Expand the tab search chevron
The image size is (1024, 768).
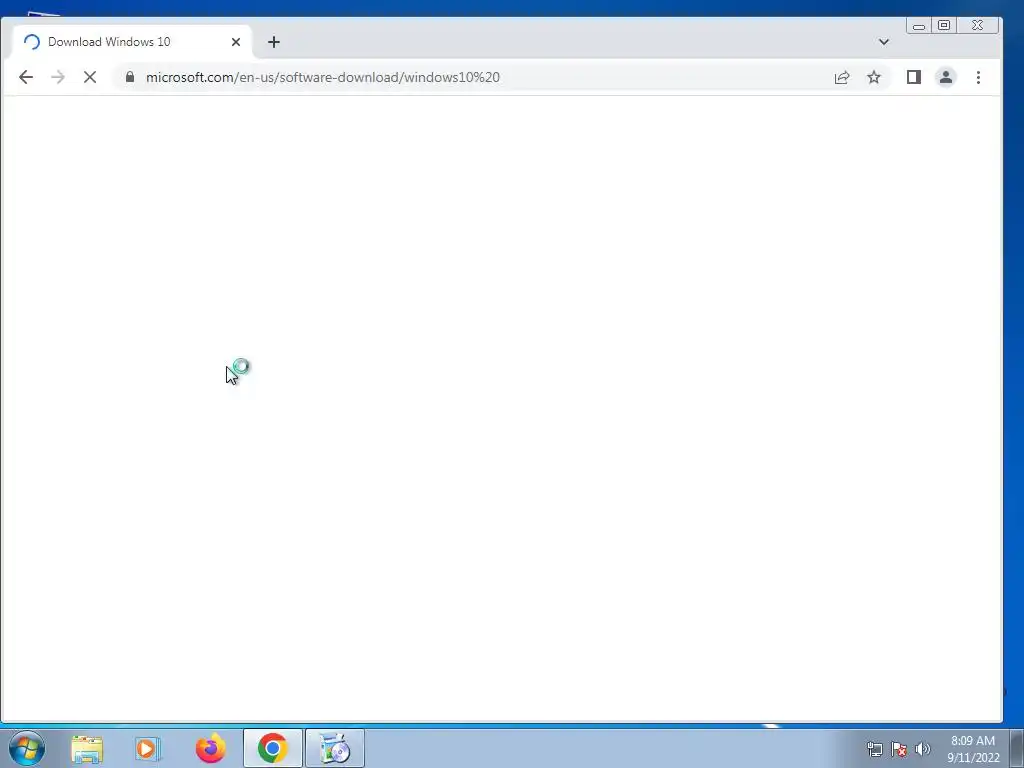(884, 42)
